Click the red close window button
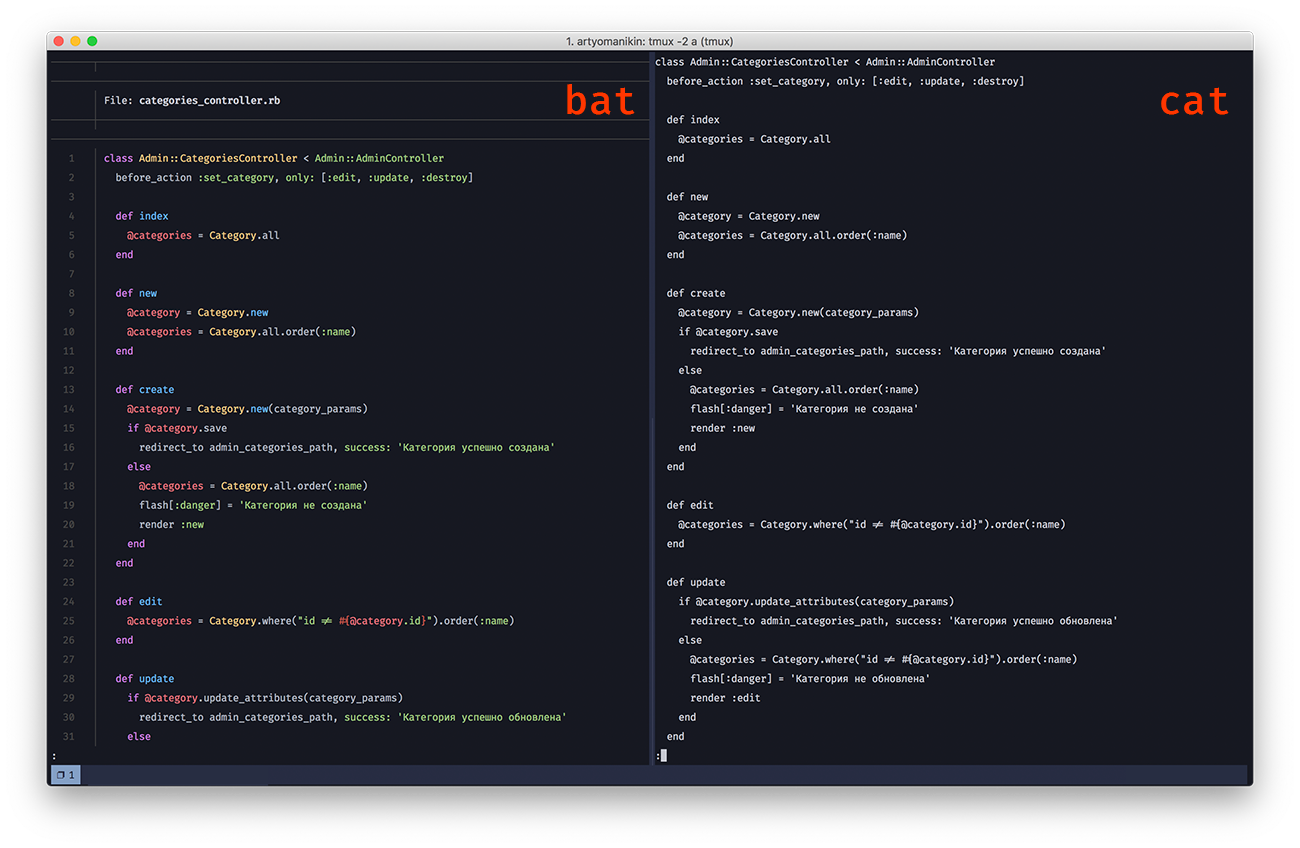 tap(59, 41)
